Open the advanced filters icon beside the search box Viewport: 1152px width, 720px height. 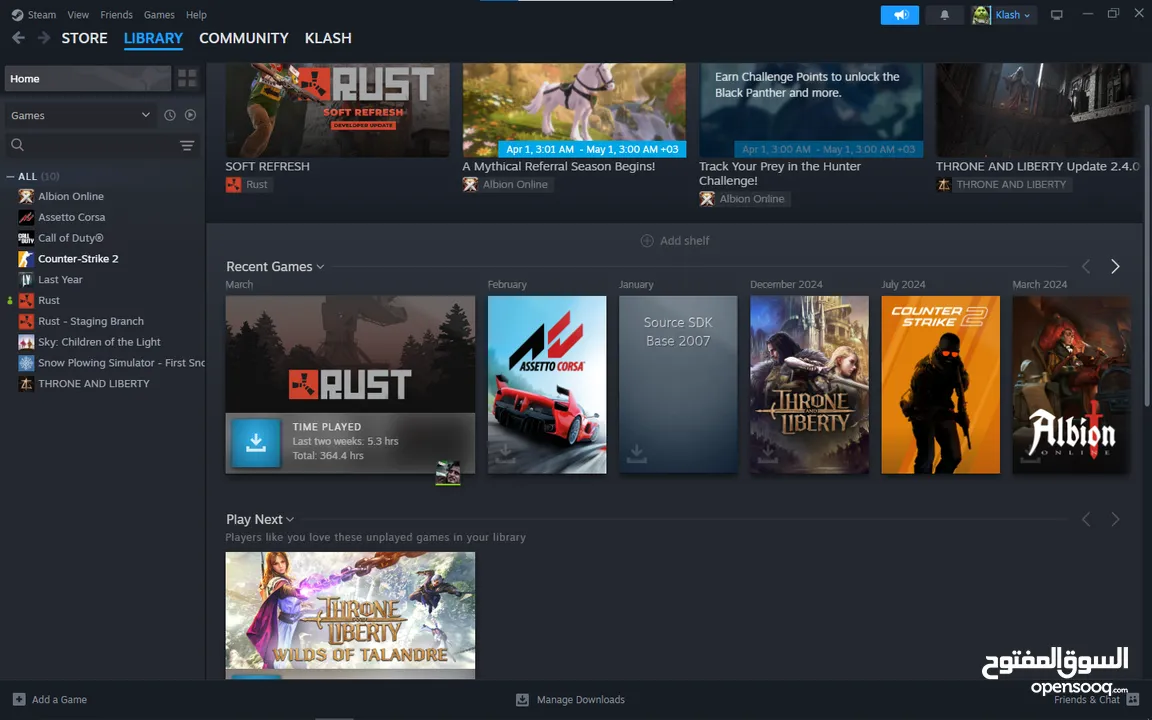(x=187, y=145)
